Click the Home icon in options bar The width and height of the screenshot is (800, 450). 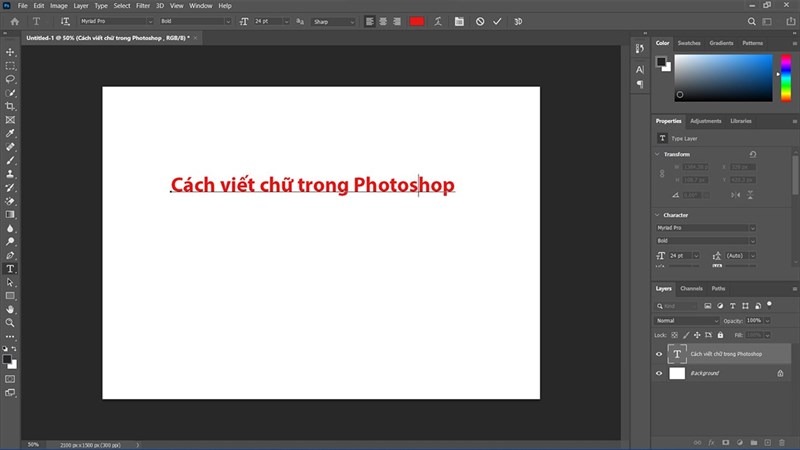tap(15, 21)
